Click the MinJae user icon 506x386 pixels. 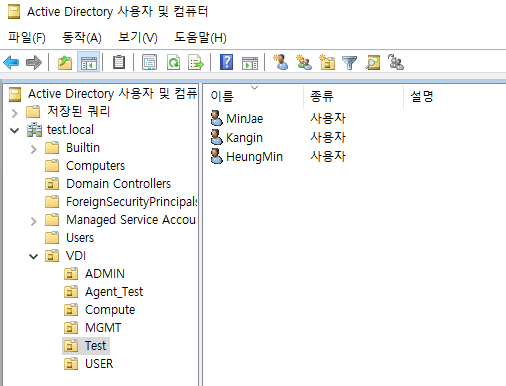216,118
